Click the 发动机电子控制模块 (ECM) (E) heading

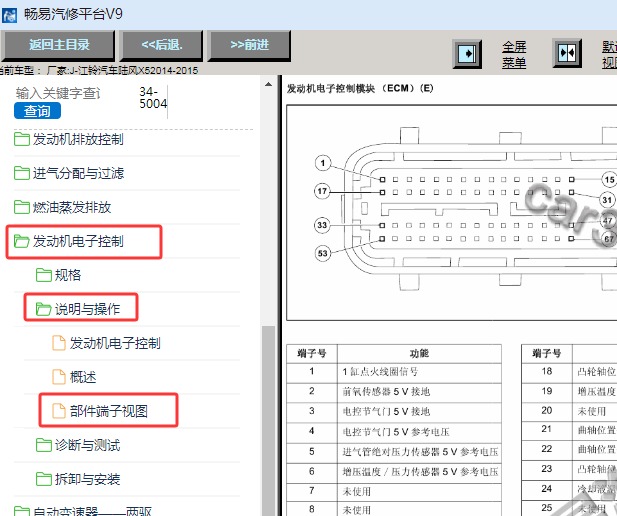pyautogui.click(x=360, y=89)
